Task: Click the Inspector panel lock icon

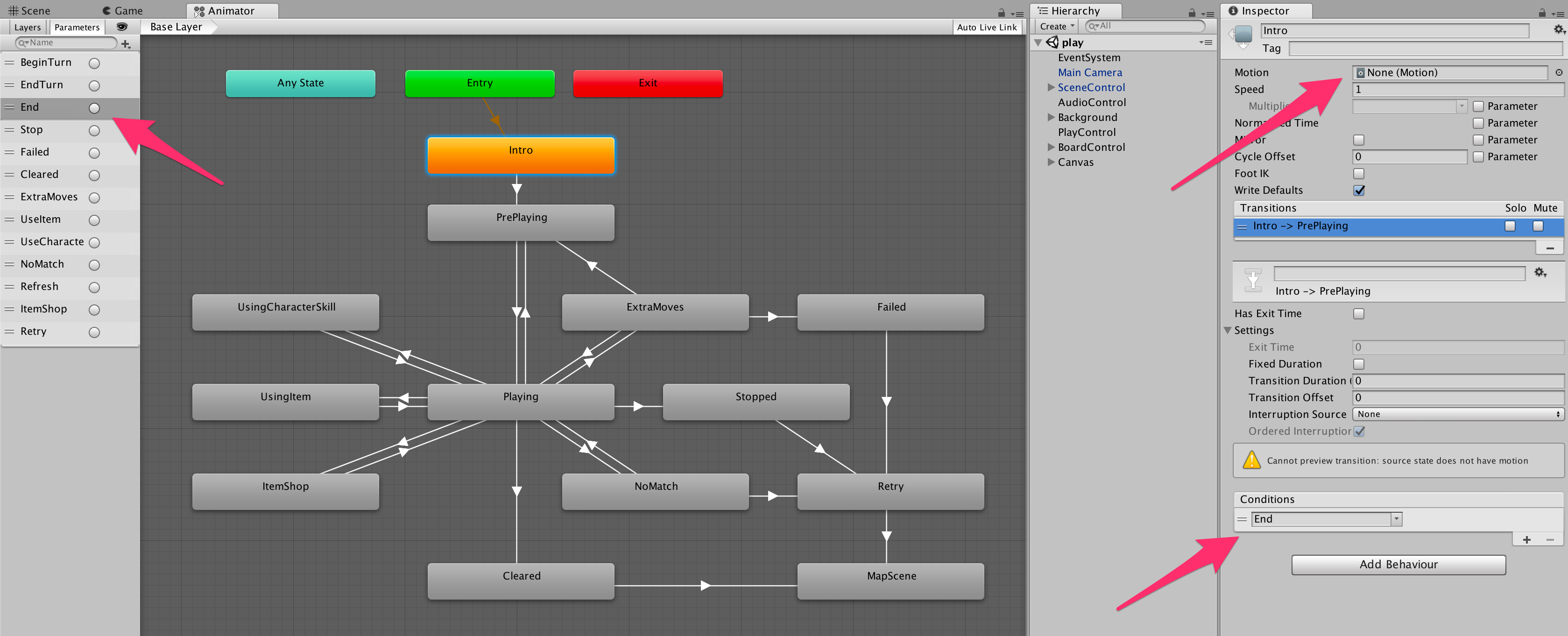Action: pos(1541,12)
